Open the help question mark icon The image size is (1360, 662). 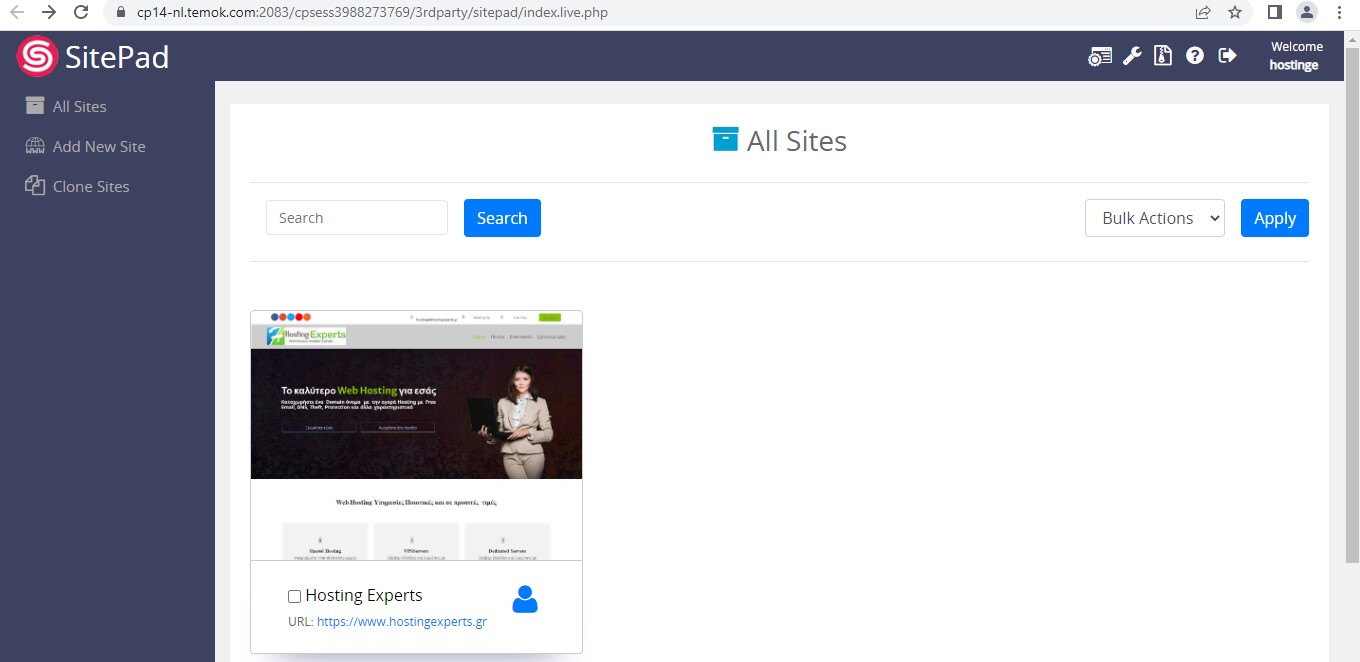coord(1195,56)
